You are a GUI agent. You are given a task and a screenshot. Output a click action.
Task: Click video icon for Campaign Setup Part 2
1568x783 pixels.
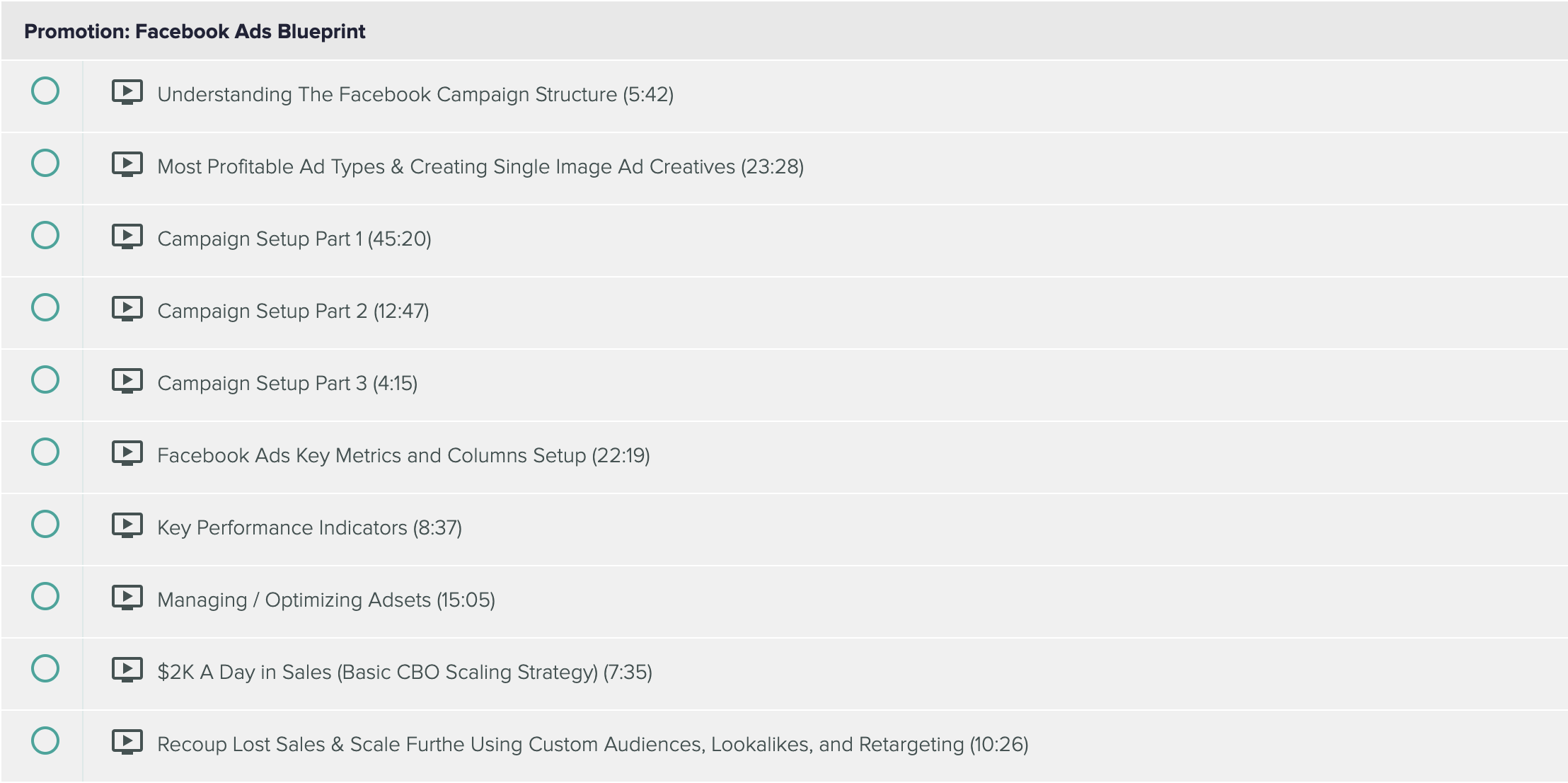coord(127,309)
